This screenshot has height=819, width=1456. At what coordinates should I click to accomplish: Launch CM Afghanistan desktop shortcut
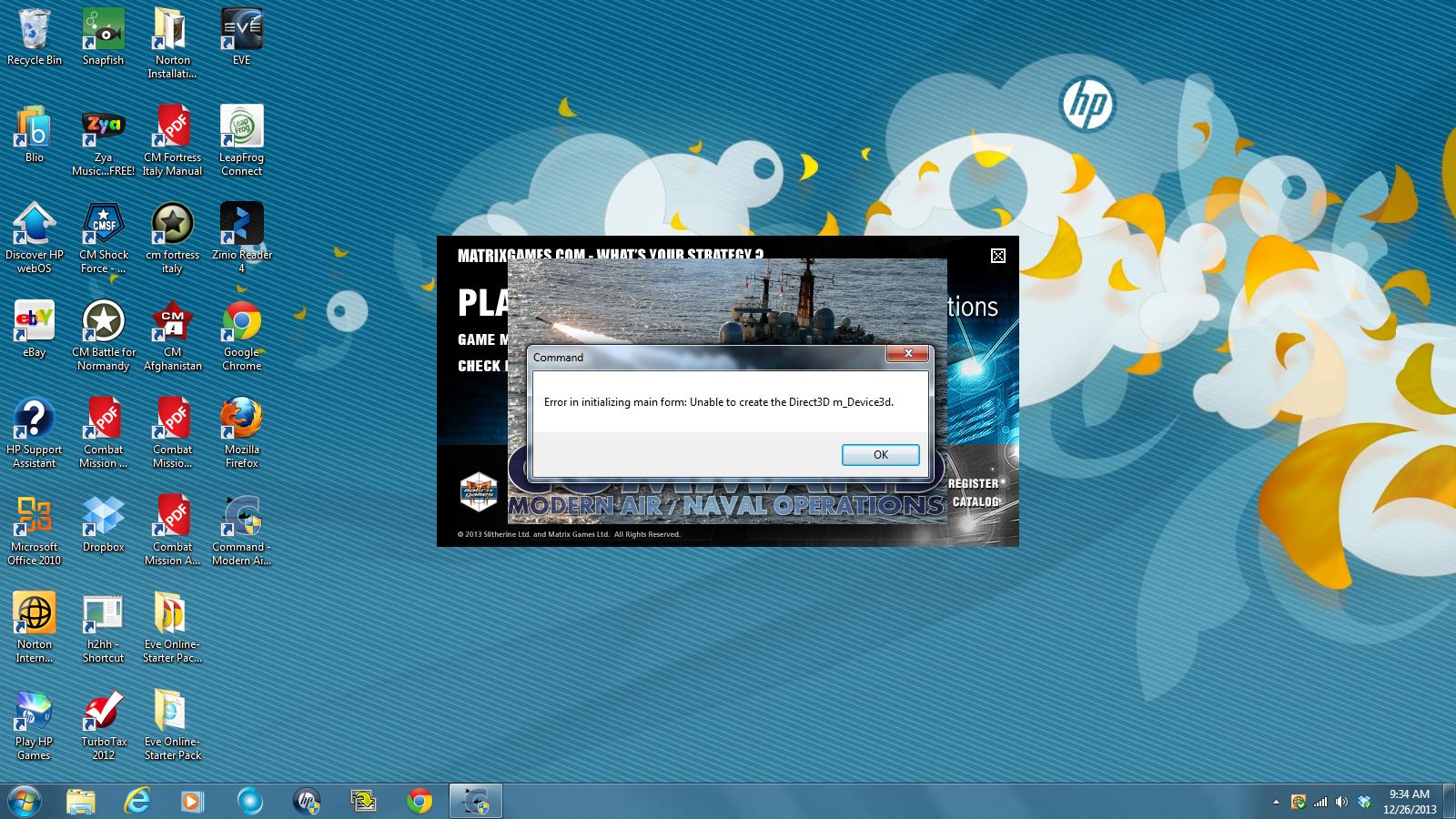coord(172,336)
